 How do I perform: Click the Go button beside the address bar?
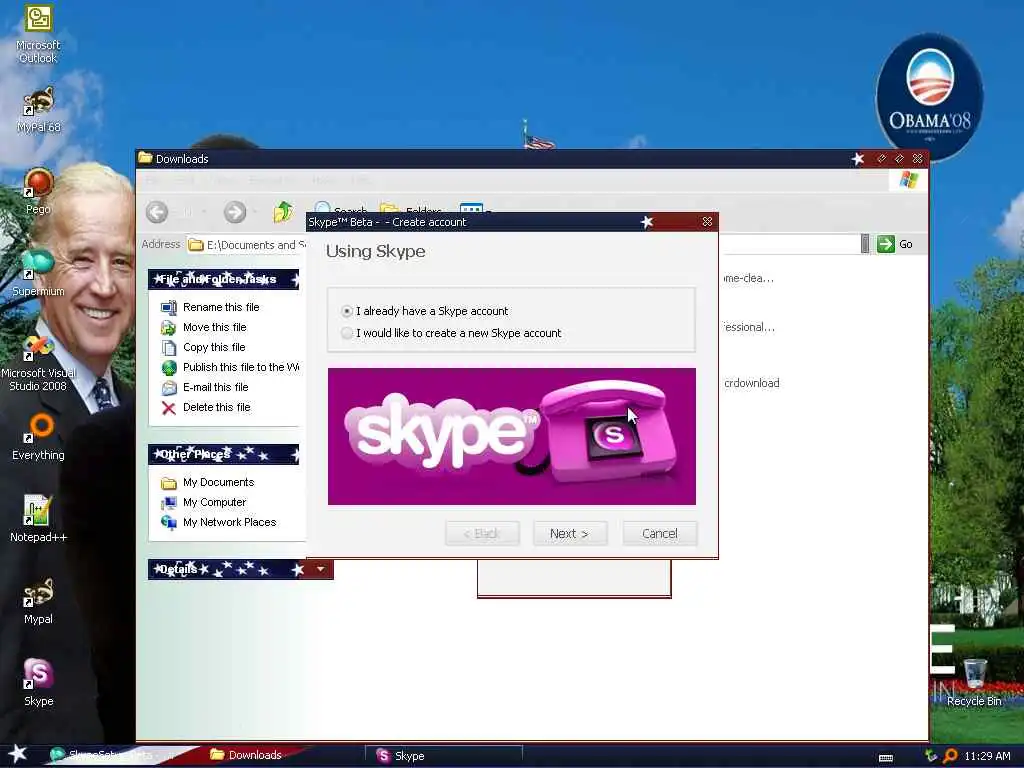pos(895,244)
